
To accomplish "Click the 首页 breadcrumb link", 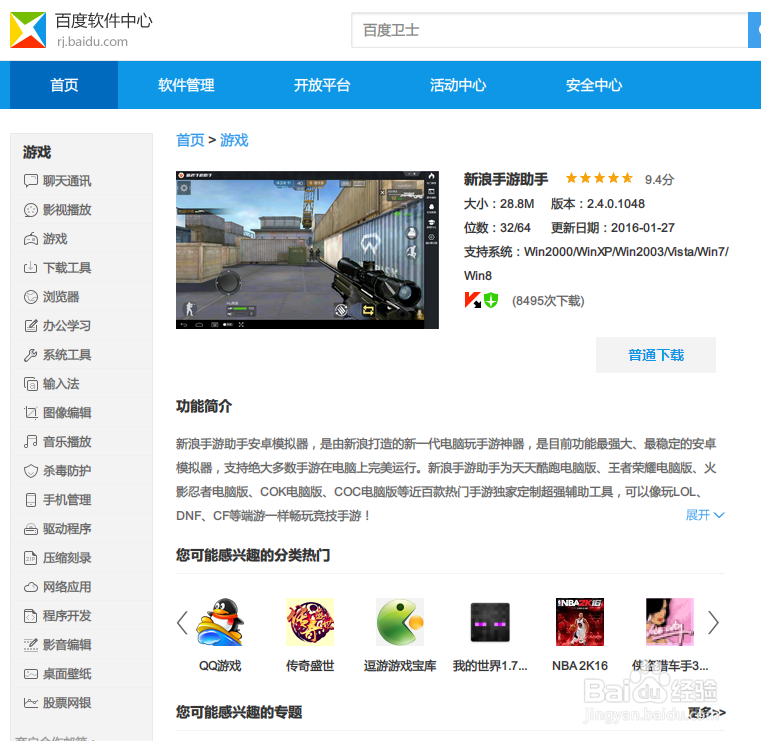I will pyautogui.click(x=190, y=140).
